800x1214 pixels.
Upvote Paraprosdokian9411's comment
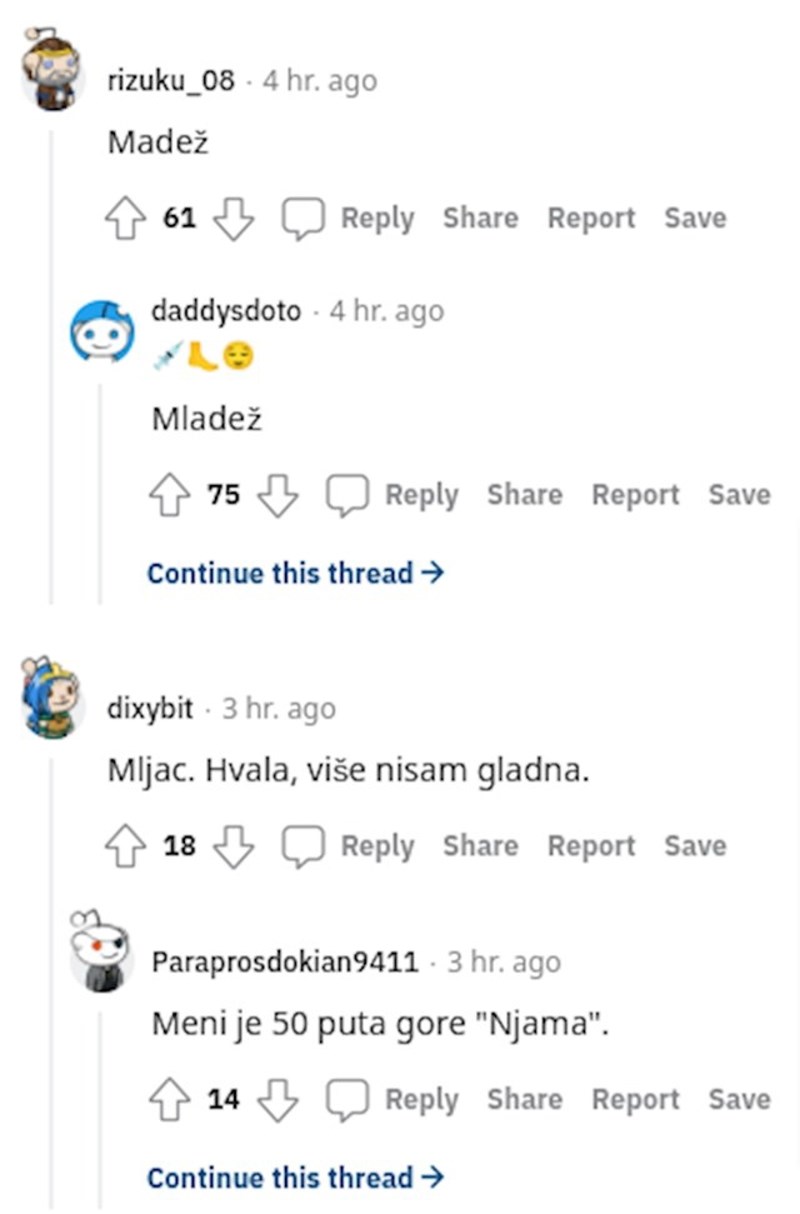[x=169, y=1100]
